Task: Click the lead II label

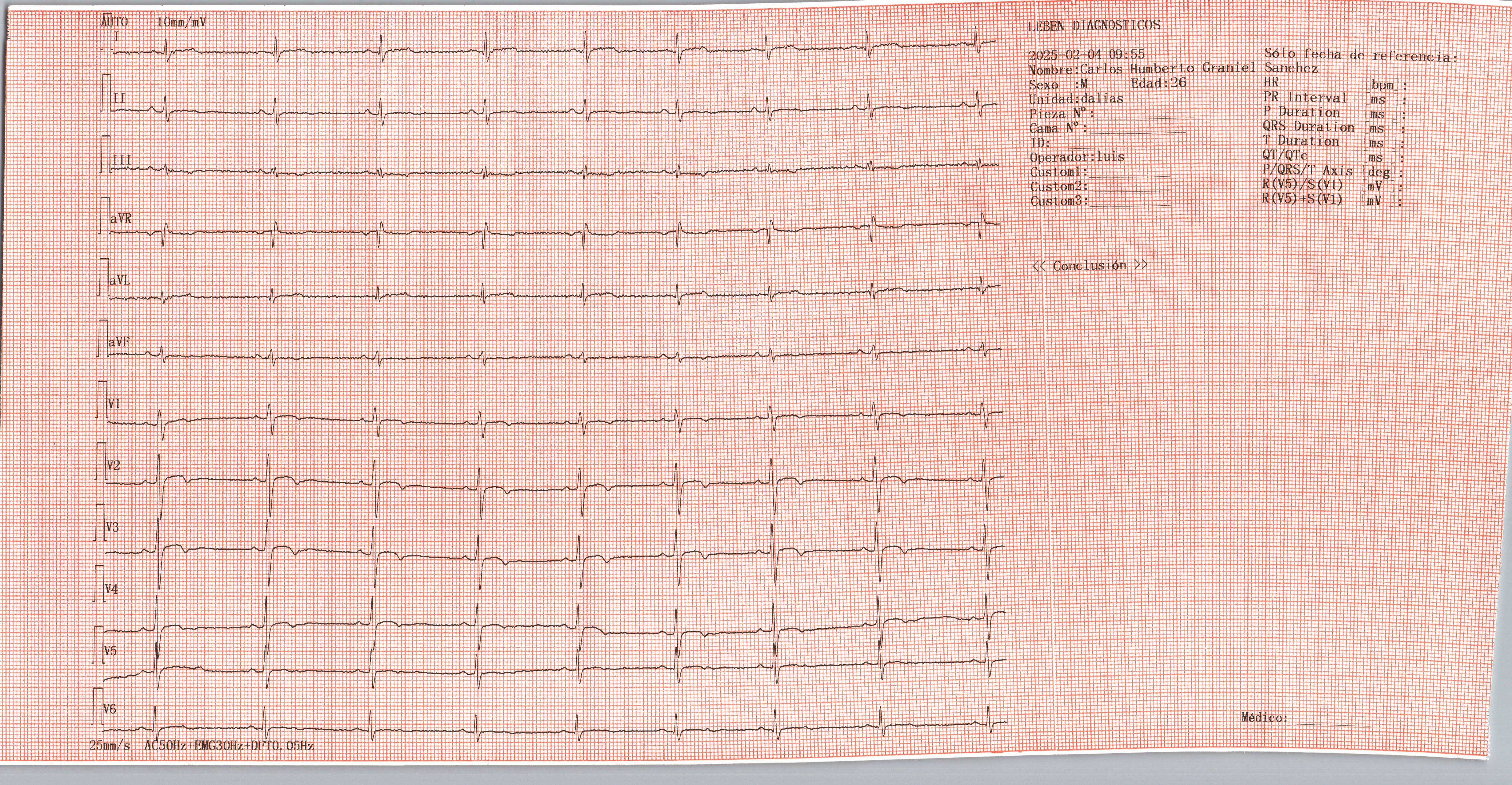Action: (119, 99)
